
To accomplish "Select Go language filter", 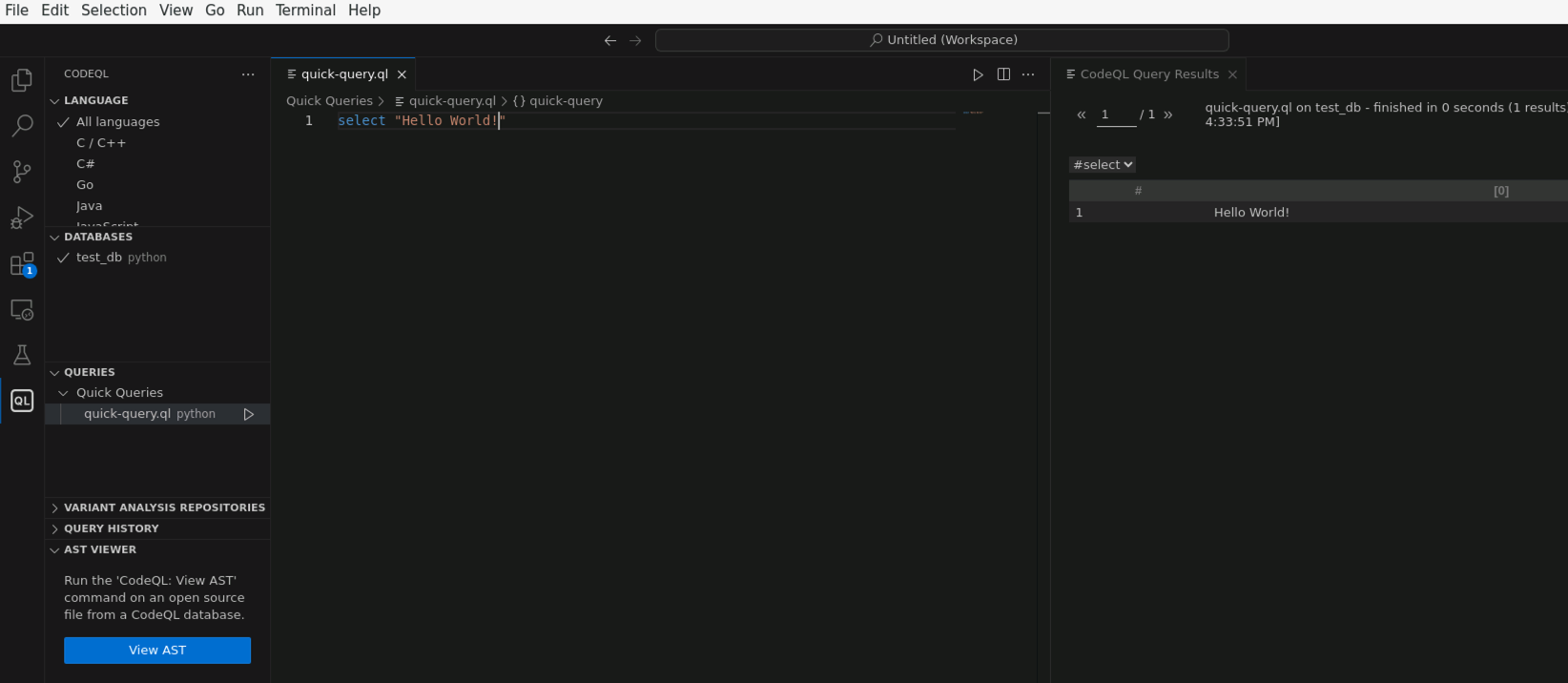I will [85, 185].
